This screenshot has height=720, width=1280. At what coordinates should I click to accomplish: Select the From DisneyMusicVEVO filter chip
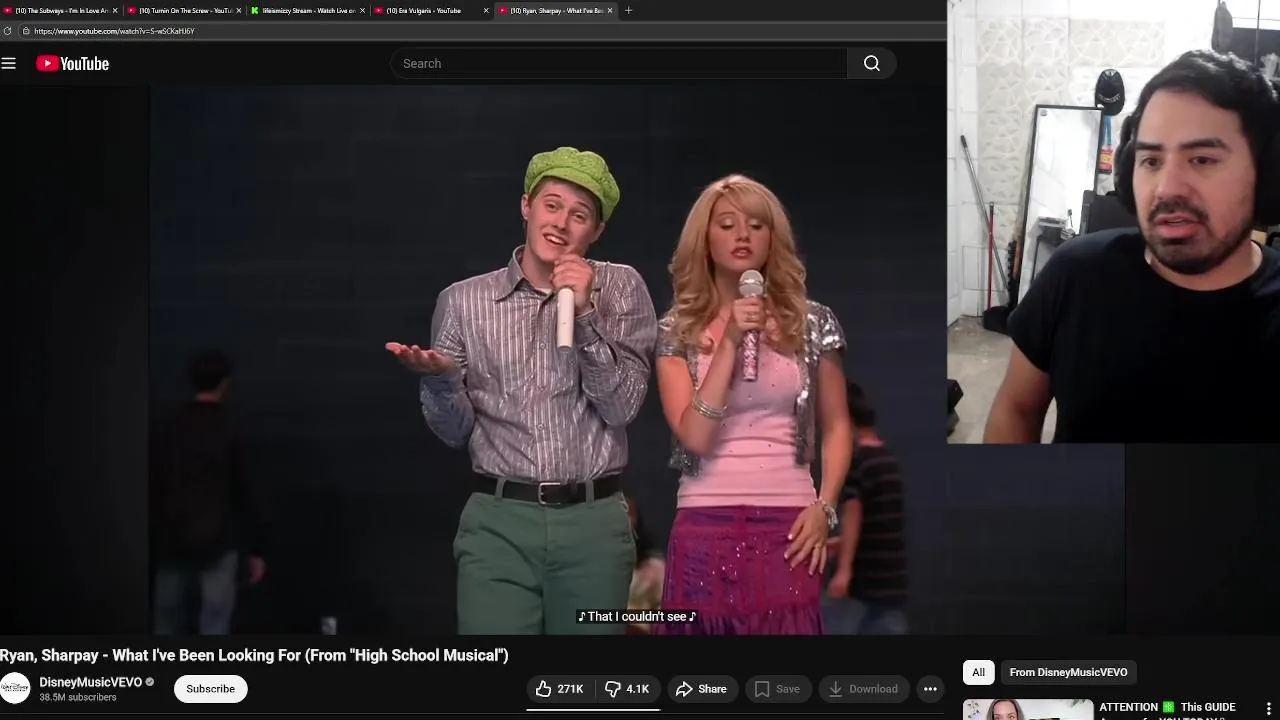pyautogui.click(x=1068, y=672)
